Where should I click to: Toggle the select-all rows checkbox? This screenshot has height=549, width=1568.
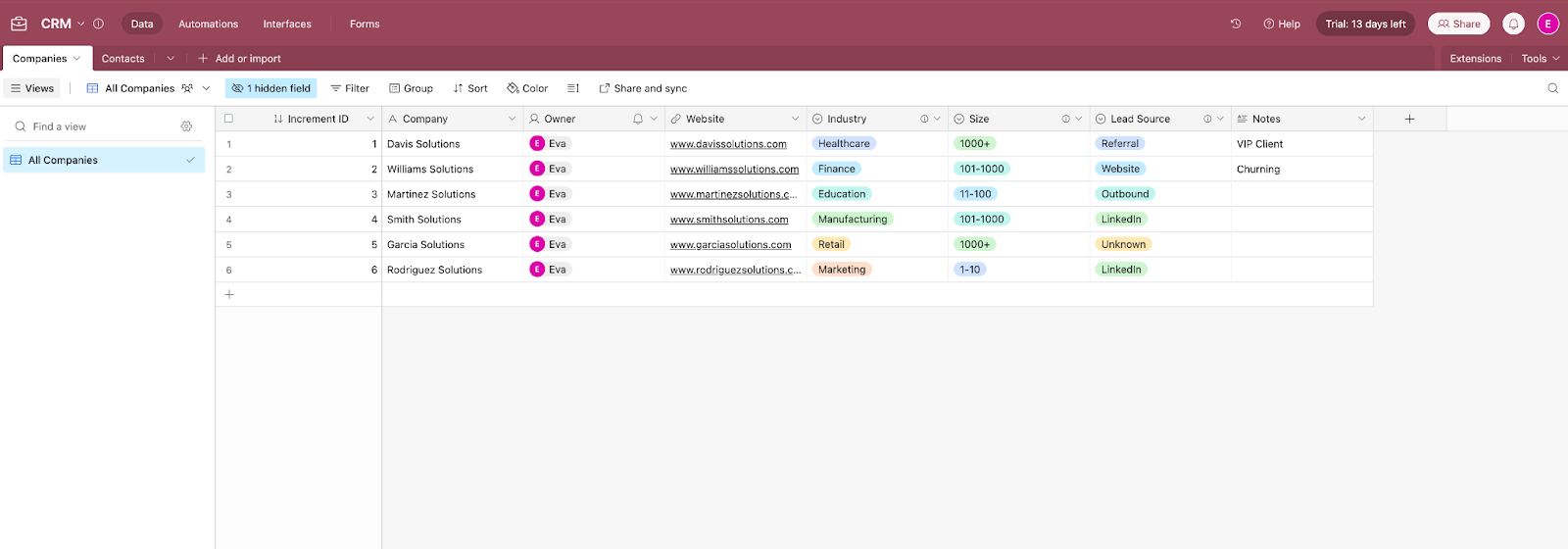coord(228,119)
